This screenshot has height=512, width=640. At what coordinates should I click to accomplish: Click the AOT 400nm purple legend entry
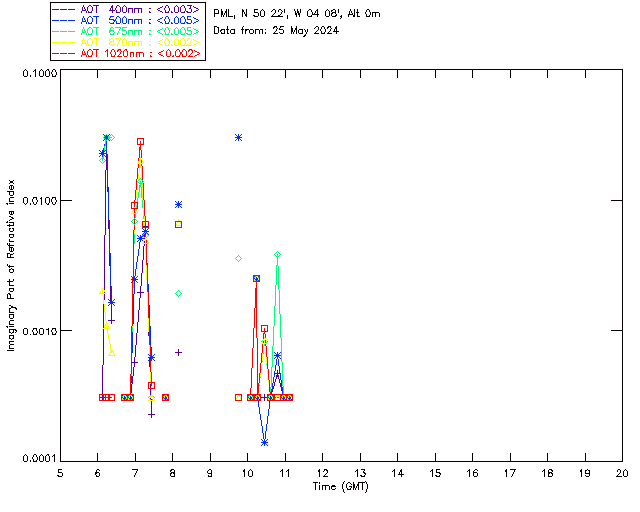pos(127,9)
